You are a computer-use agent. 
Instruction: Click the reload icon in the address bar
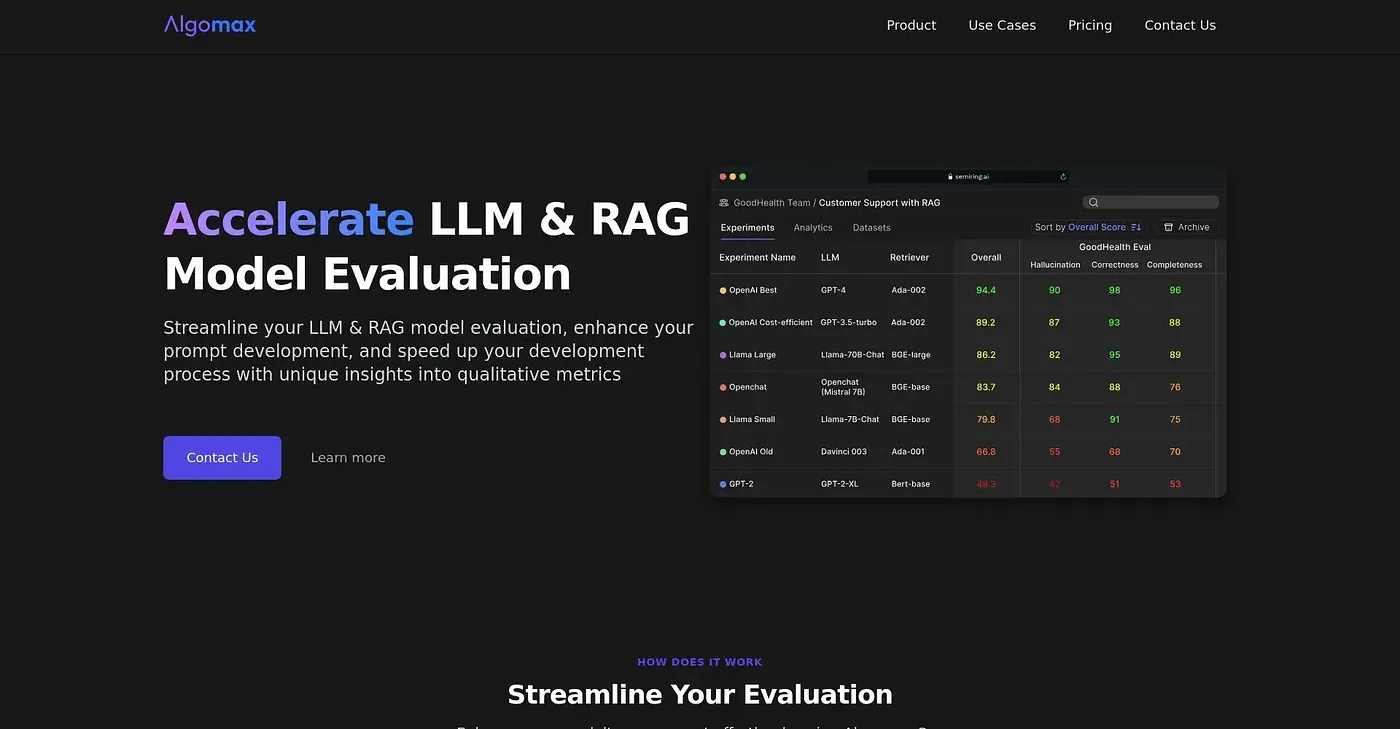[1063, 177]
